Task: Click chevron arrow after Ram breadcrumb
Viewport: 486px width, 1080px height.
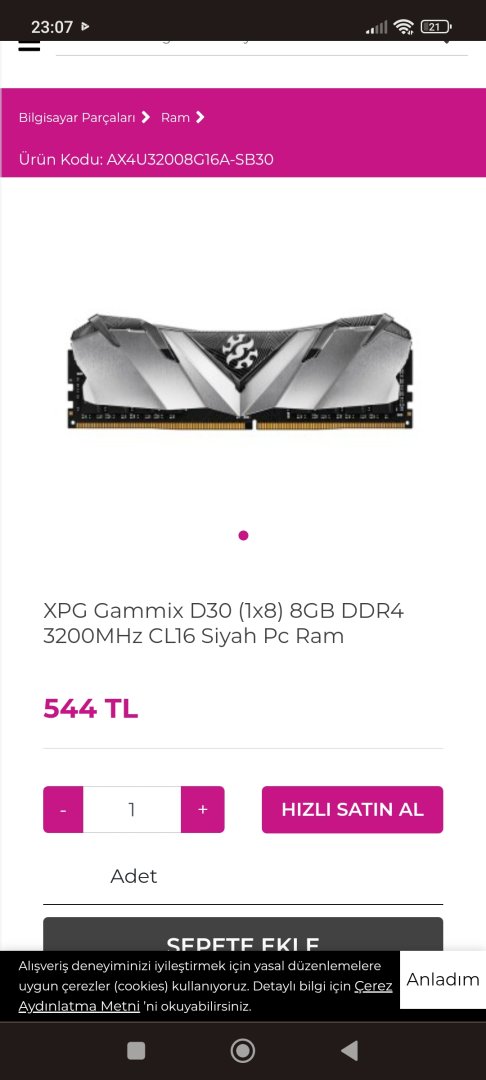Action: tap(200, 117)
